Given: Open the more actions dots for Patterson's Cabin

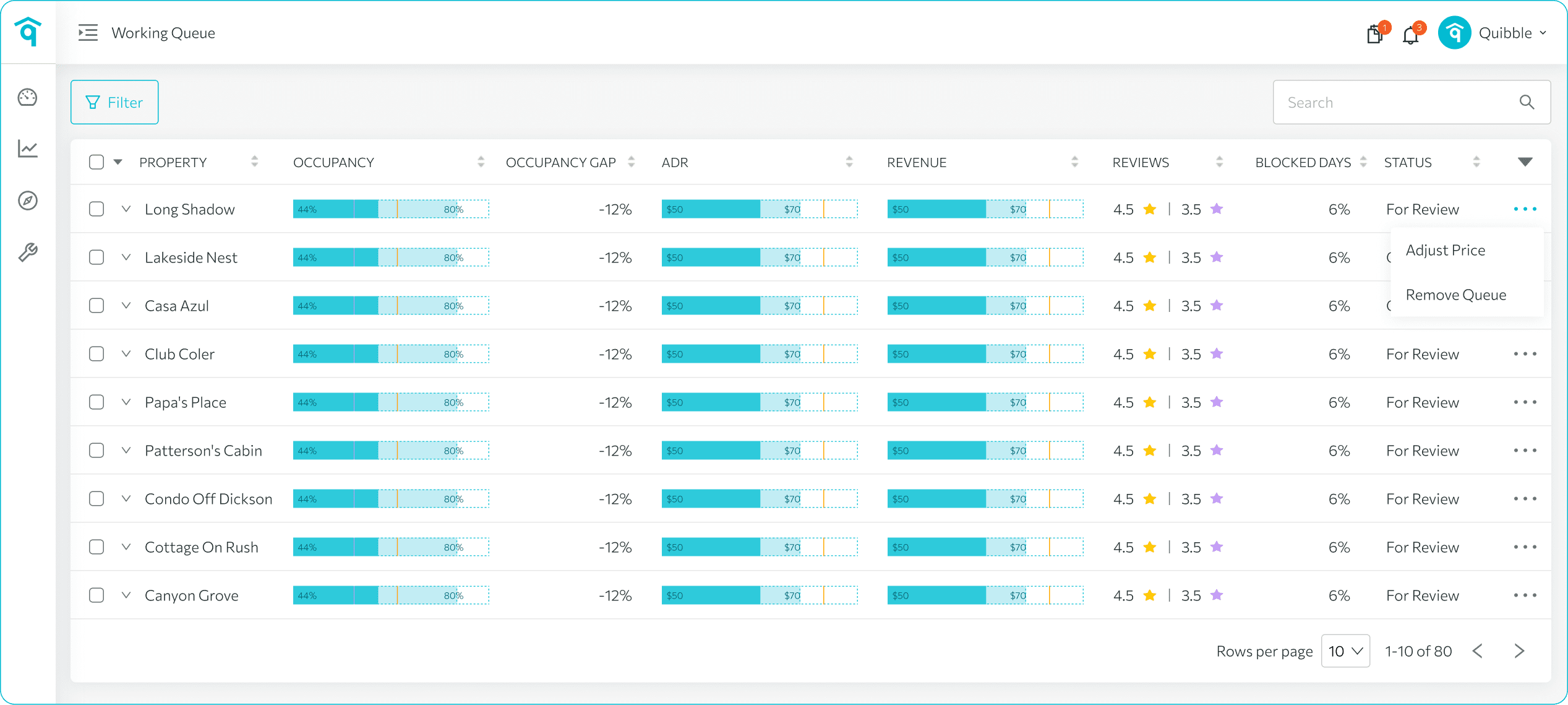Looking at the screenshot, I should click(x=1525, y=451).
